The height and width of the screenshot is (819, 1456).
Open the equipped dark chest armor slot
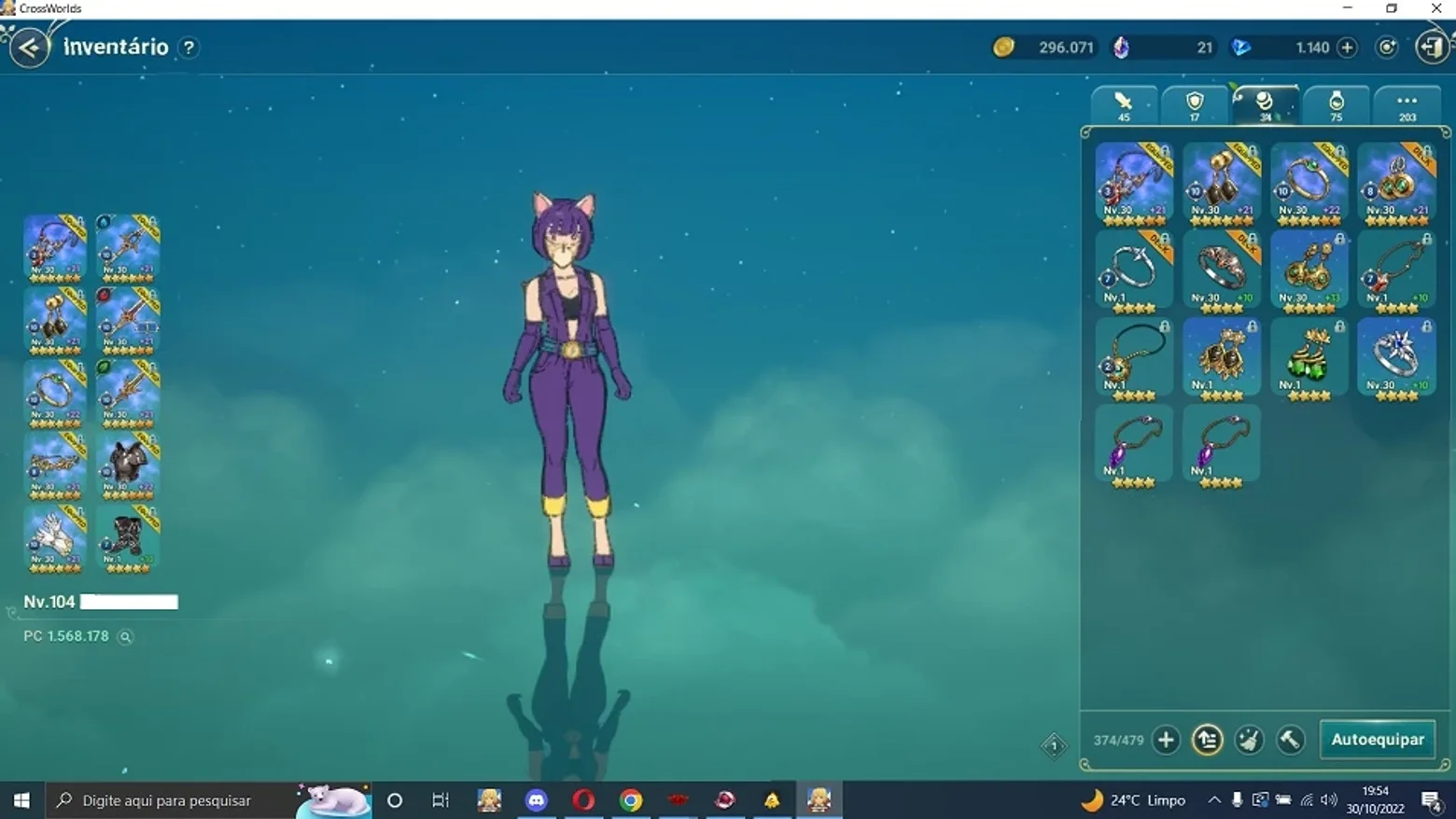(x=128, y=466)
